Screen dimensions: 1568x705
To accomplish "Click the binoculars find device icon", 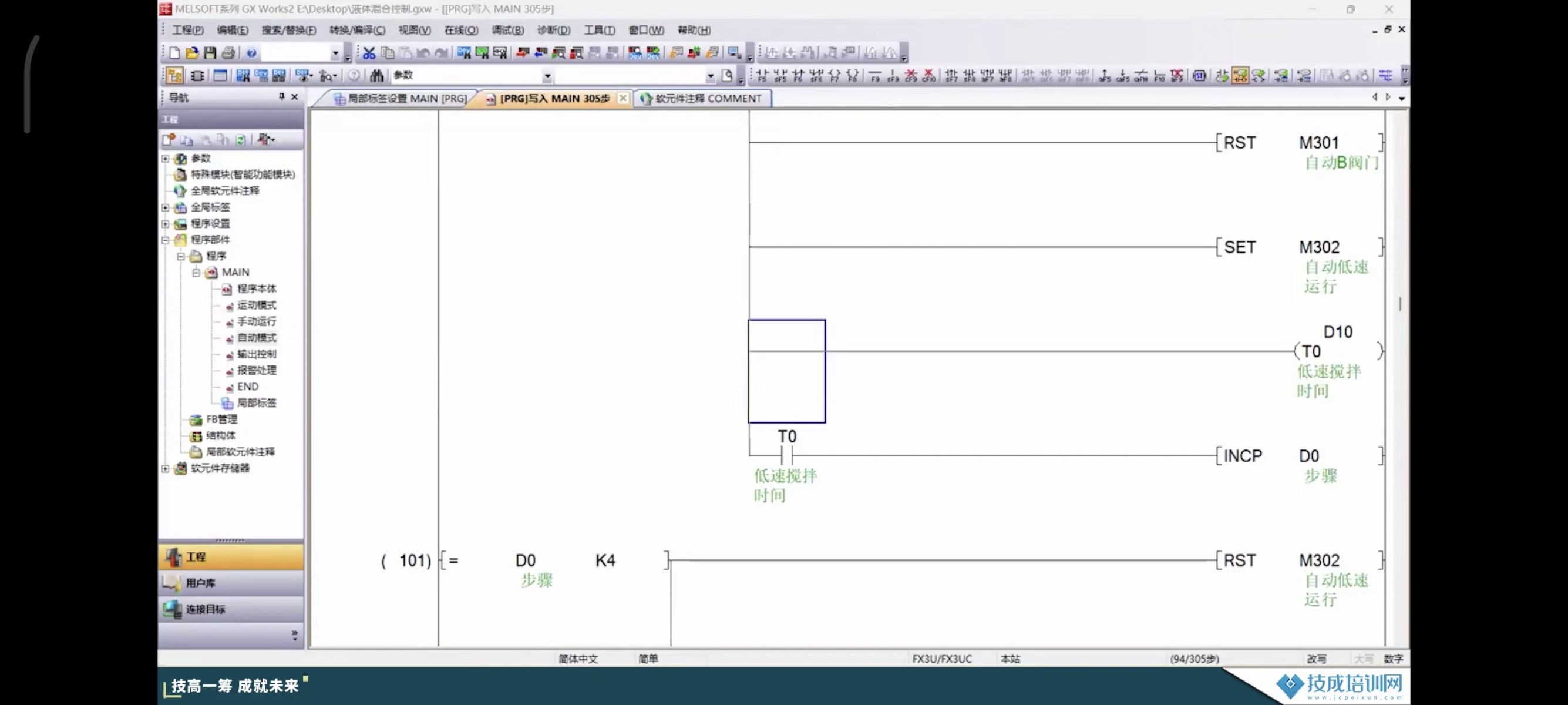I will coord(377,75).
